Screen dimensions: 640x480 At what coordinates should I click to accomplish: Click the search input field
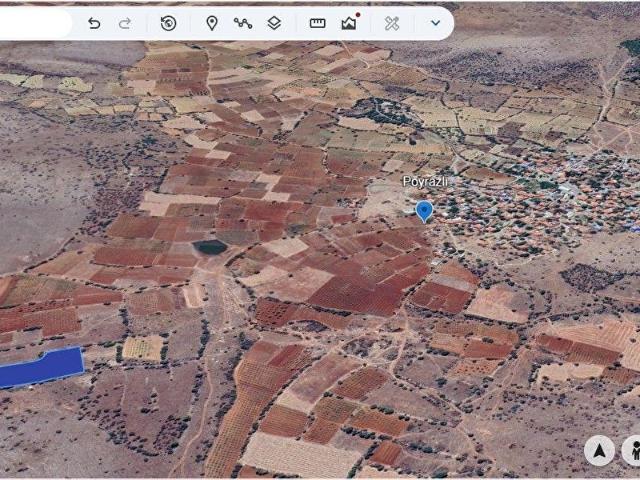35,23
